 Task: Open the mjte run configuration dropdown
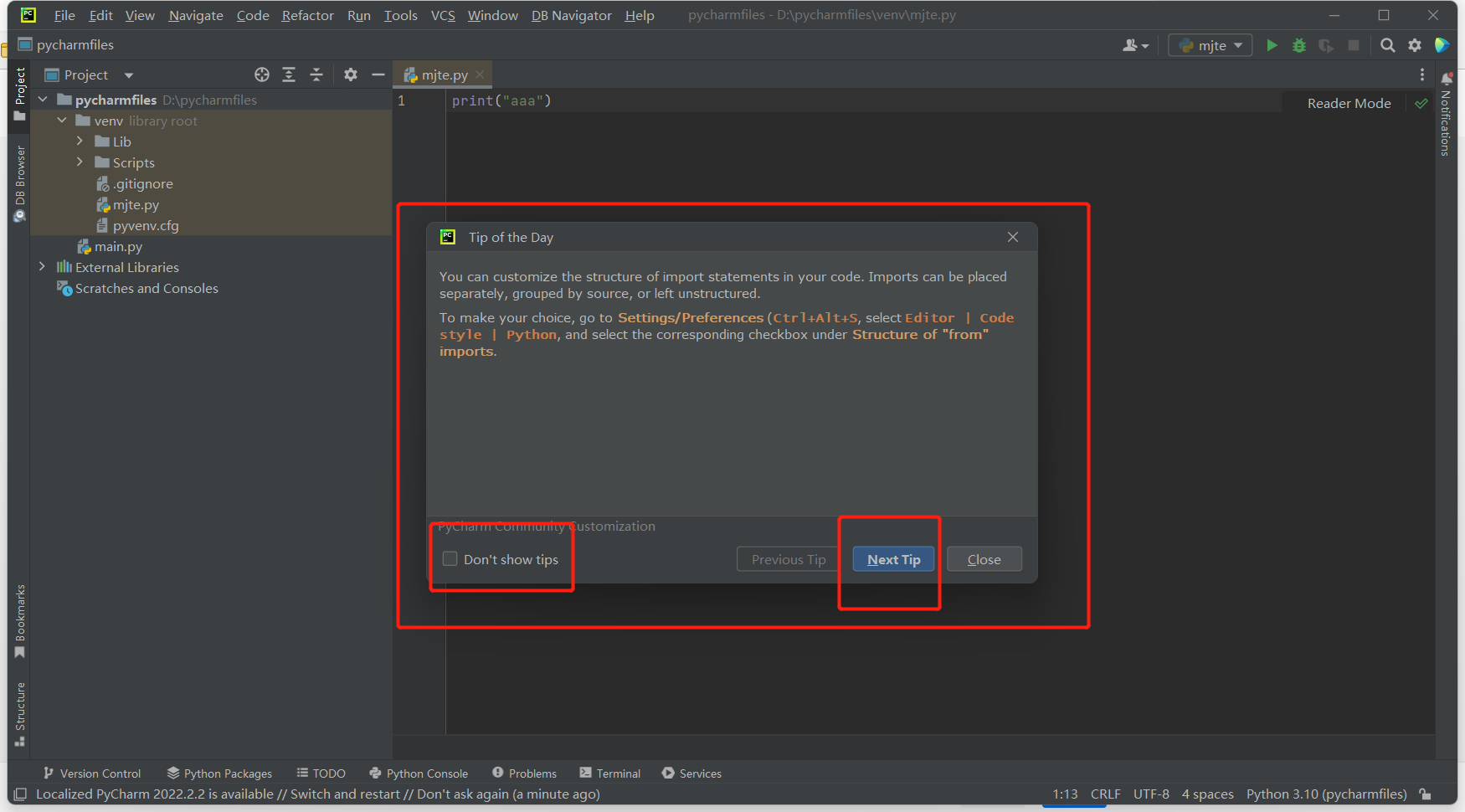coord(1211,45)
